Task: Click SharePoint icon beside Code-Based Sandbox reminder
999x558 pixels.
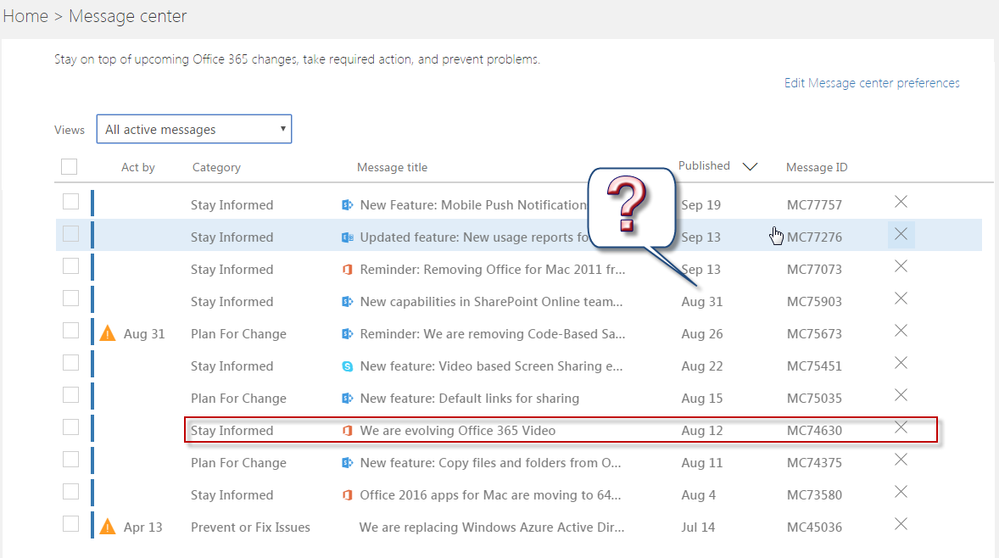Action: click(x=347, y=334)
